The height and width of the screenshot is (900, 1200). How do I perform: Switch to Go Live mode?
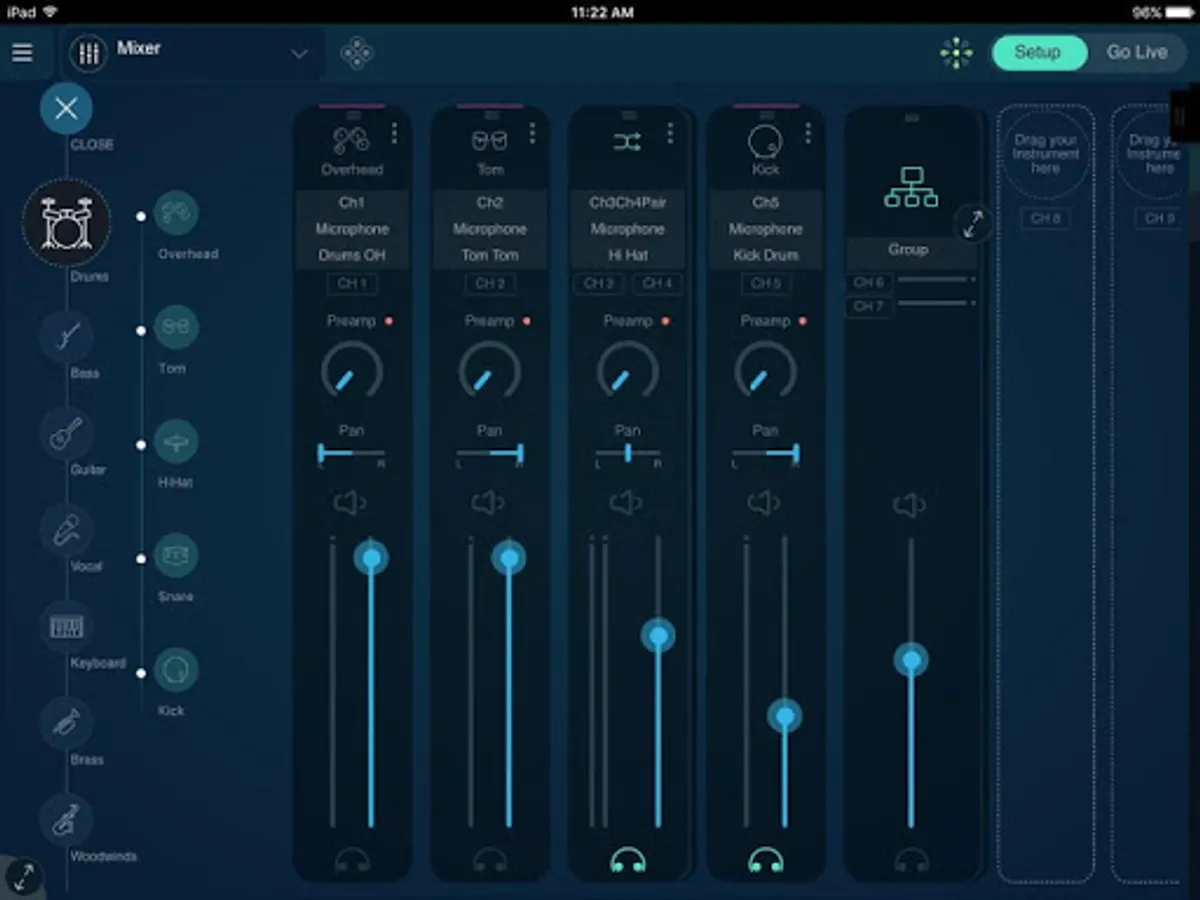click(x=1137, y=52)
